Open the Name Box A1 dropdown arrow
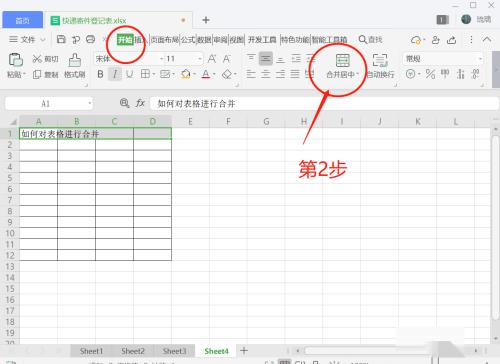Image resolution: width=500 pixels, height=364 pixels. [x=90, y=103]
